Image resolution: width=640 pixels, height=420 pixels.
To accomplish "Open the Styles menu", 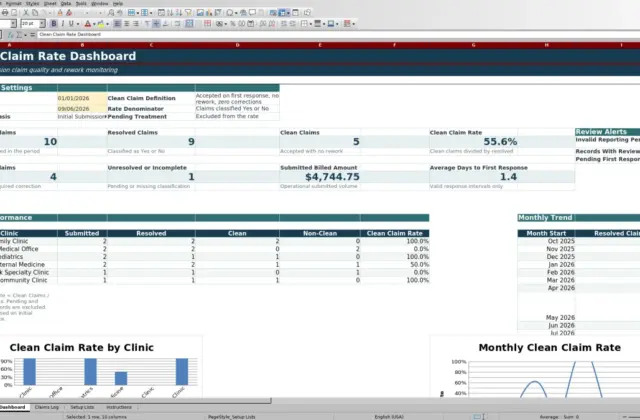I will tap(33, 3).
